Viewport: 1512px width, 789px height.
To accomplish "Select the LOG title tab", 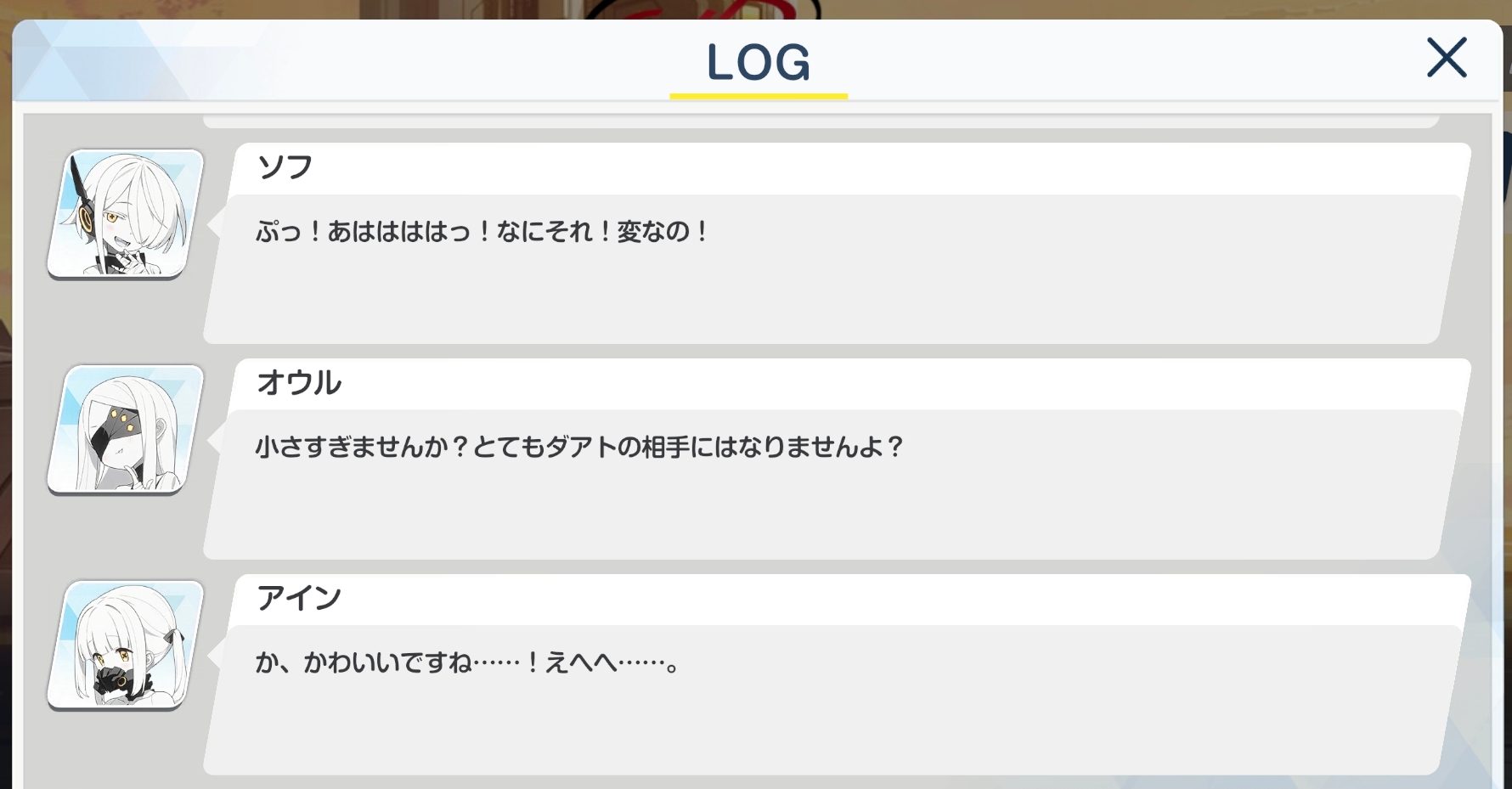I will (x=759, y=62).
